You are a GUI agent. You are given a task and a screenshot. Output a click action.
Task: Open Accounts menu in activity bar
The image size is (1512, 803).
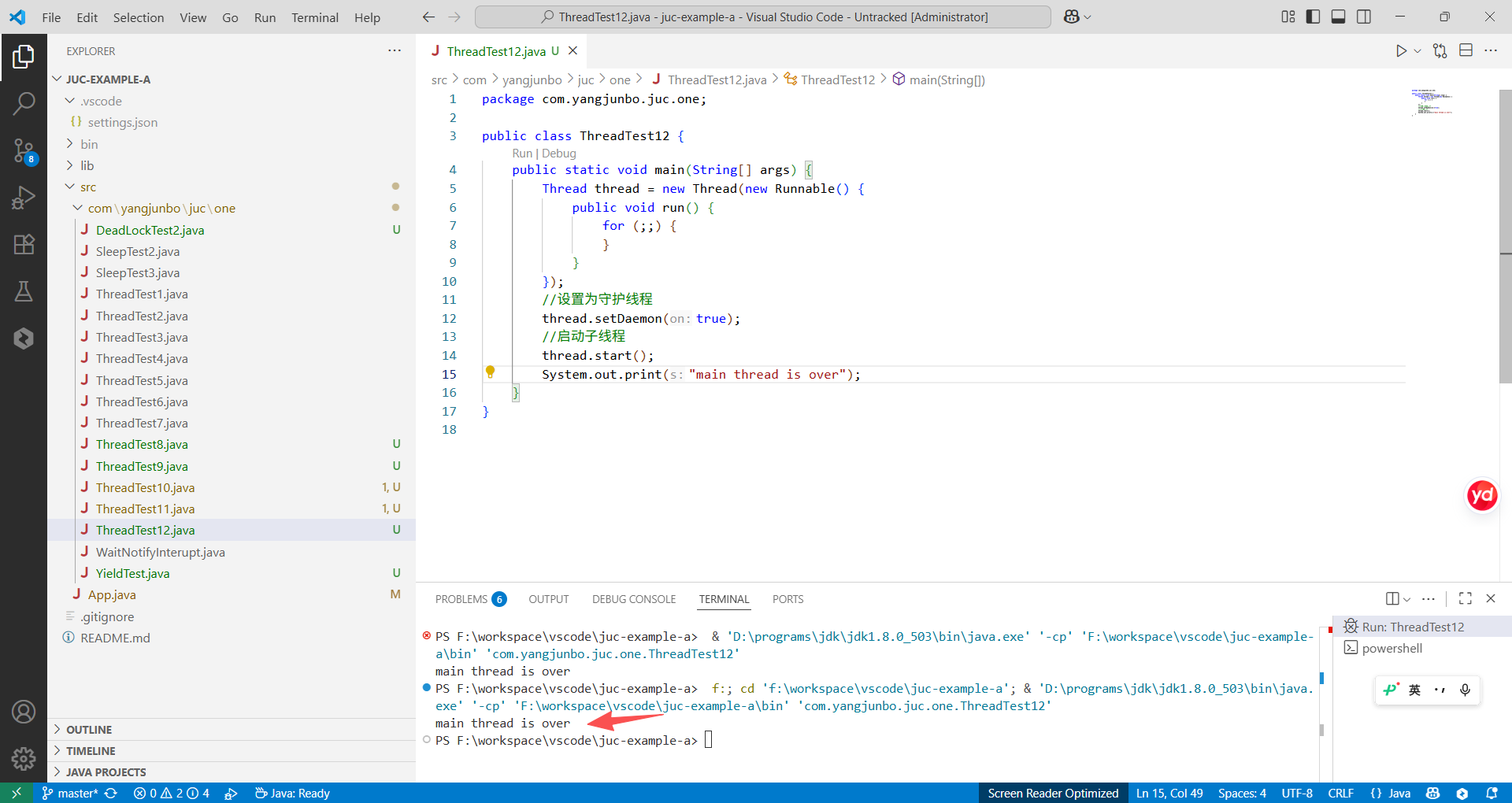pyautogui.click(x=24, y=712)
